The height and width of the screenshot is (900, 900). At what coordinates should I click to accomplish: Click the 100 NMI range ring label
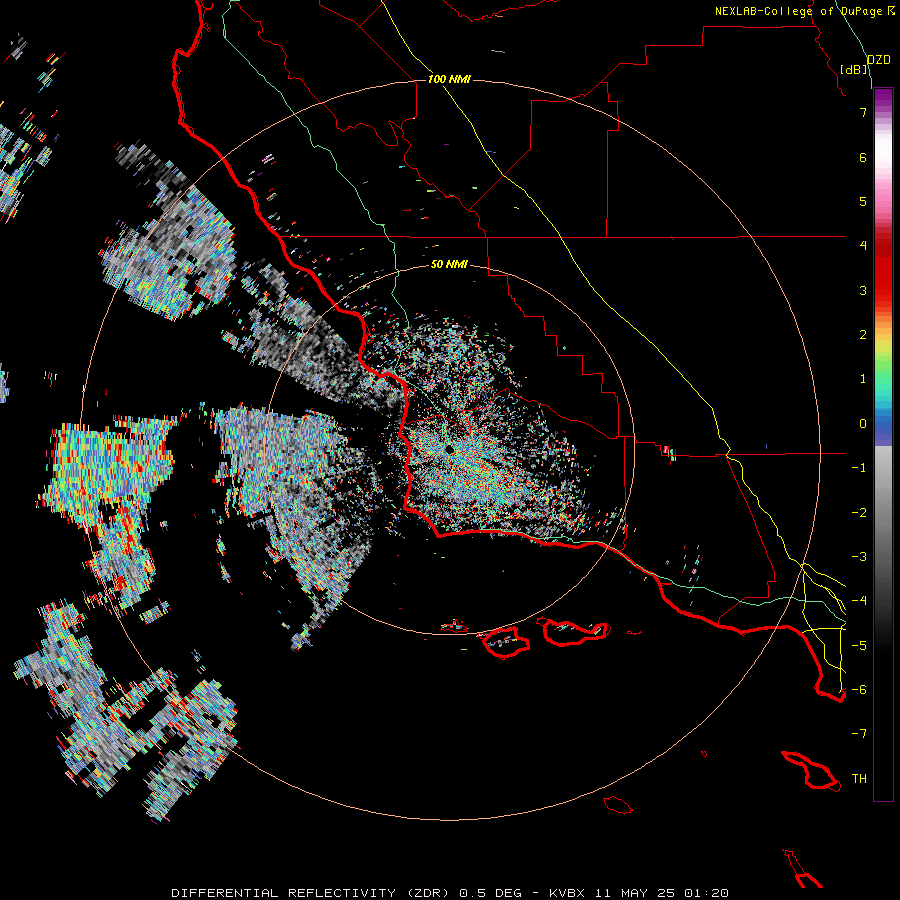tap(449, 79)
